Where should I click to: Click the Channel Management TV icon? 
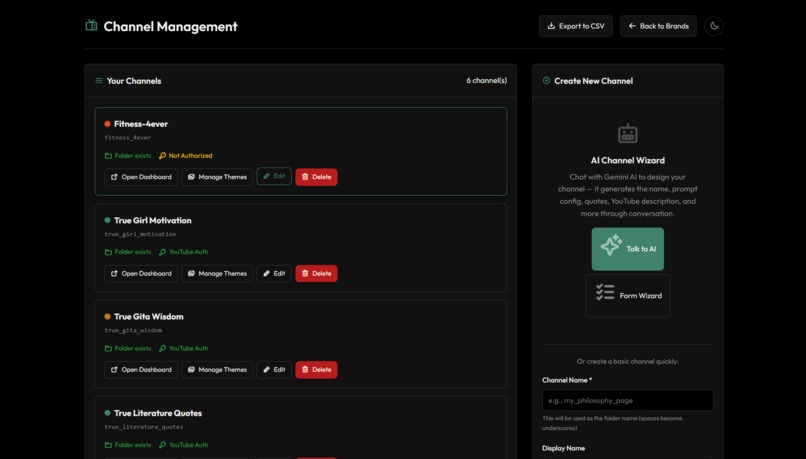point(91,25)
